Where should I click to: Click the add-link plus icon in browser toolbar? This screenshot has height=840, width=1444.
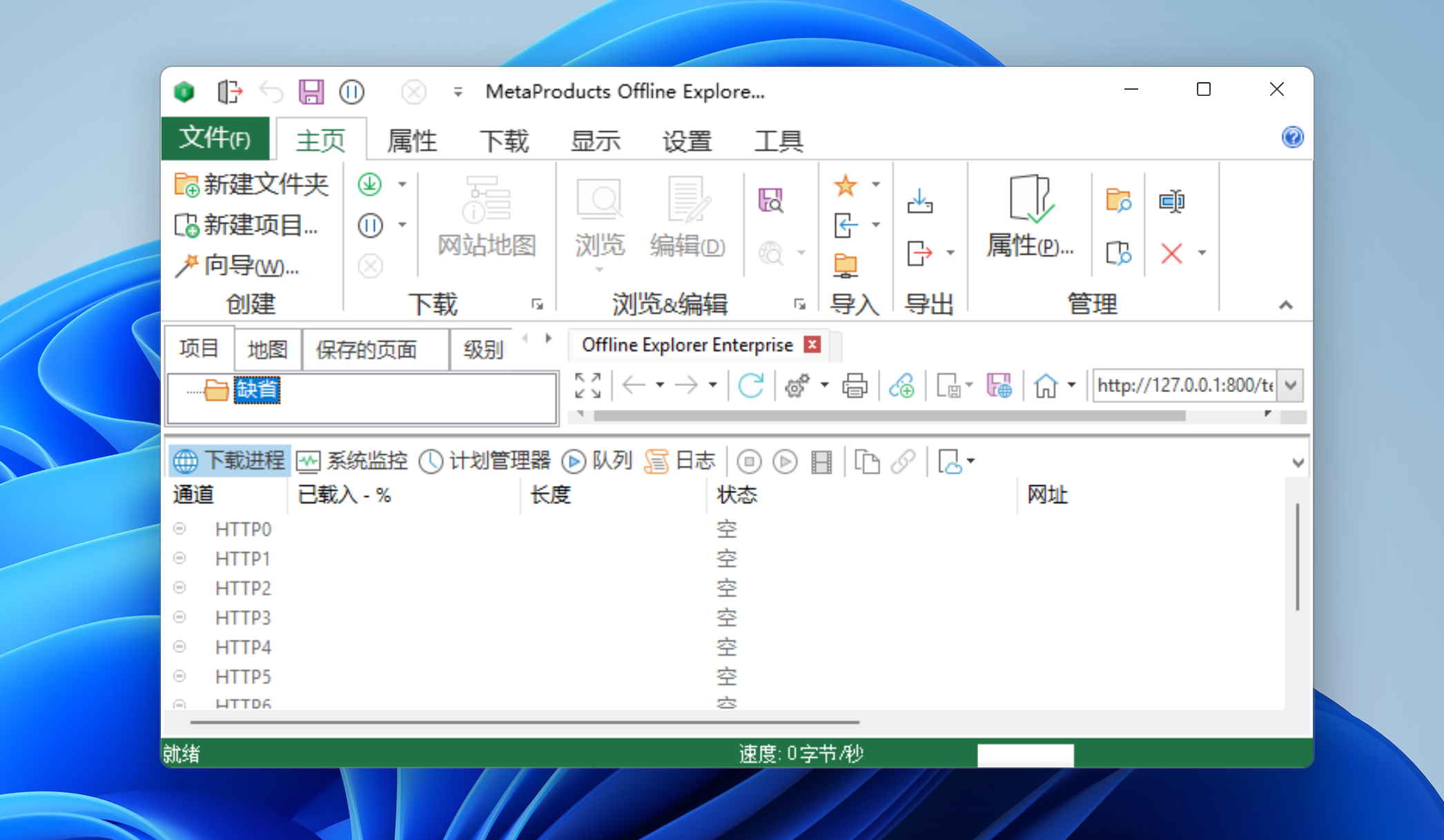(x=901, y=385)
